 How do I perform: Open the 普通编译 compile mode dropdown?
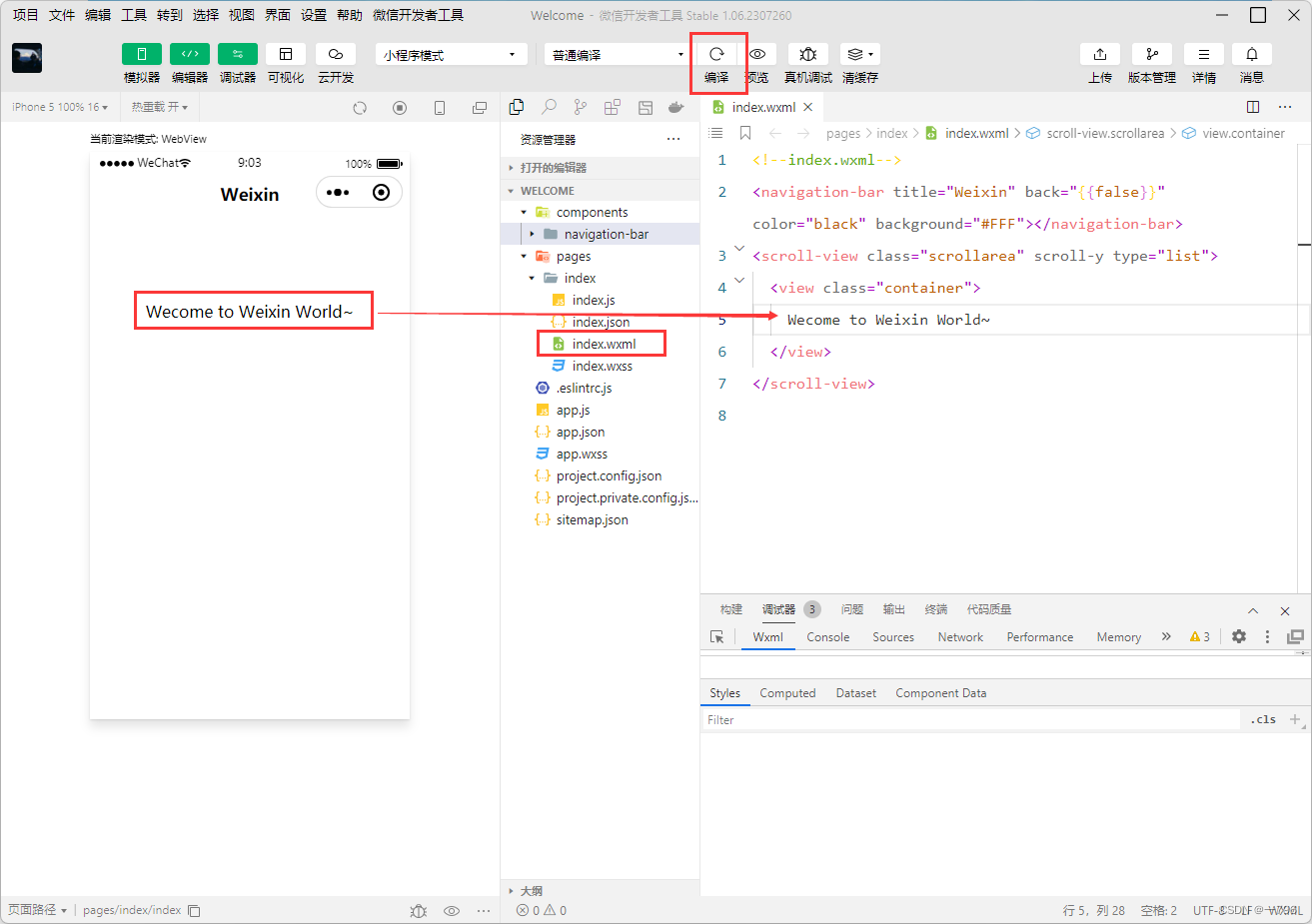[x=617, y=55]
